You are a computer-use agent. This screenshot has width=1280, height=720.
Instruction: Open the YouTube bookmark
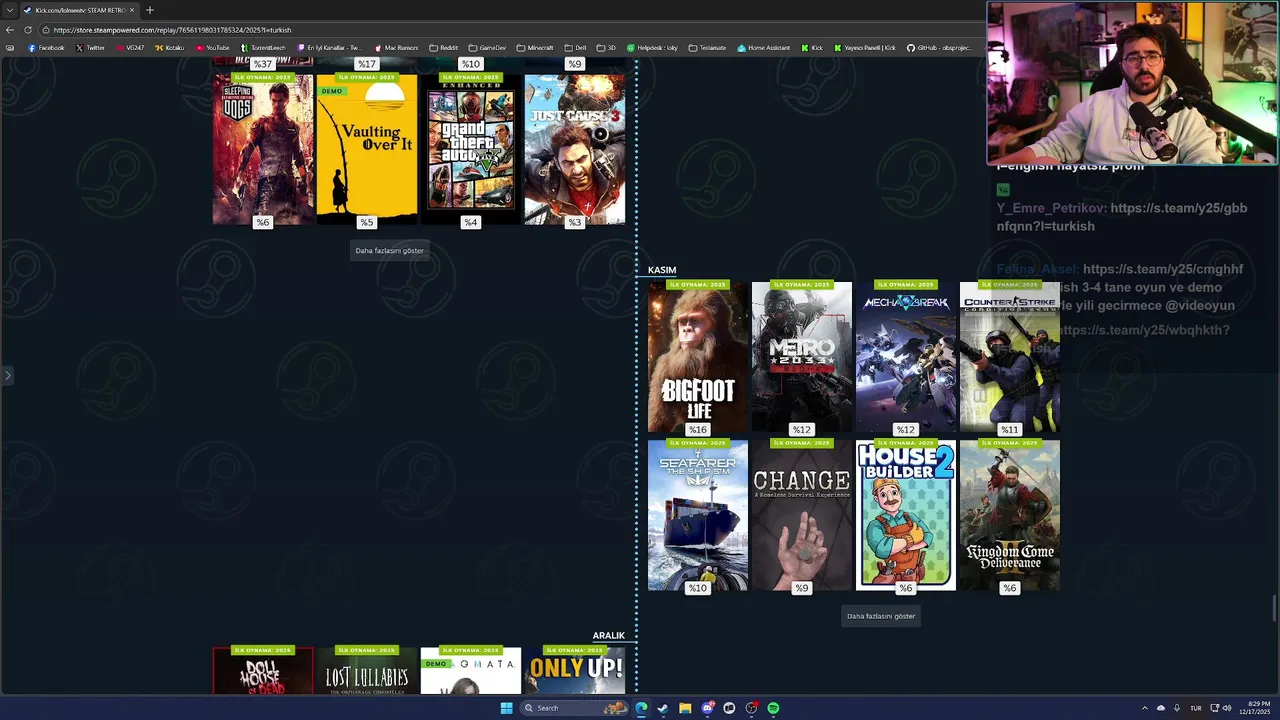213,48
